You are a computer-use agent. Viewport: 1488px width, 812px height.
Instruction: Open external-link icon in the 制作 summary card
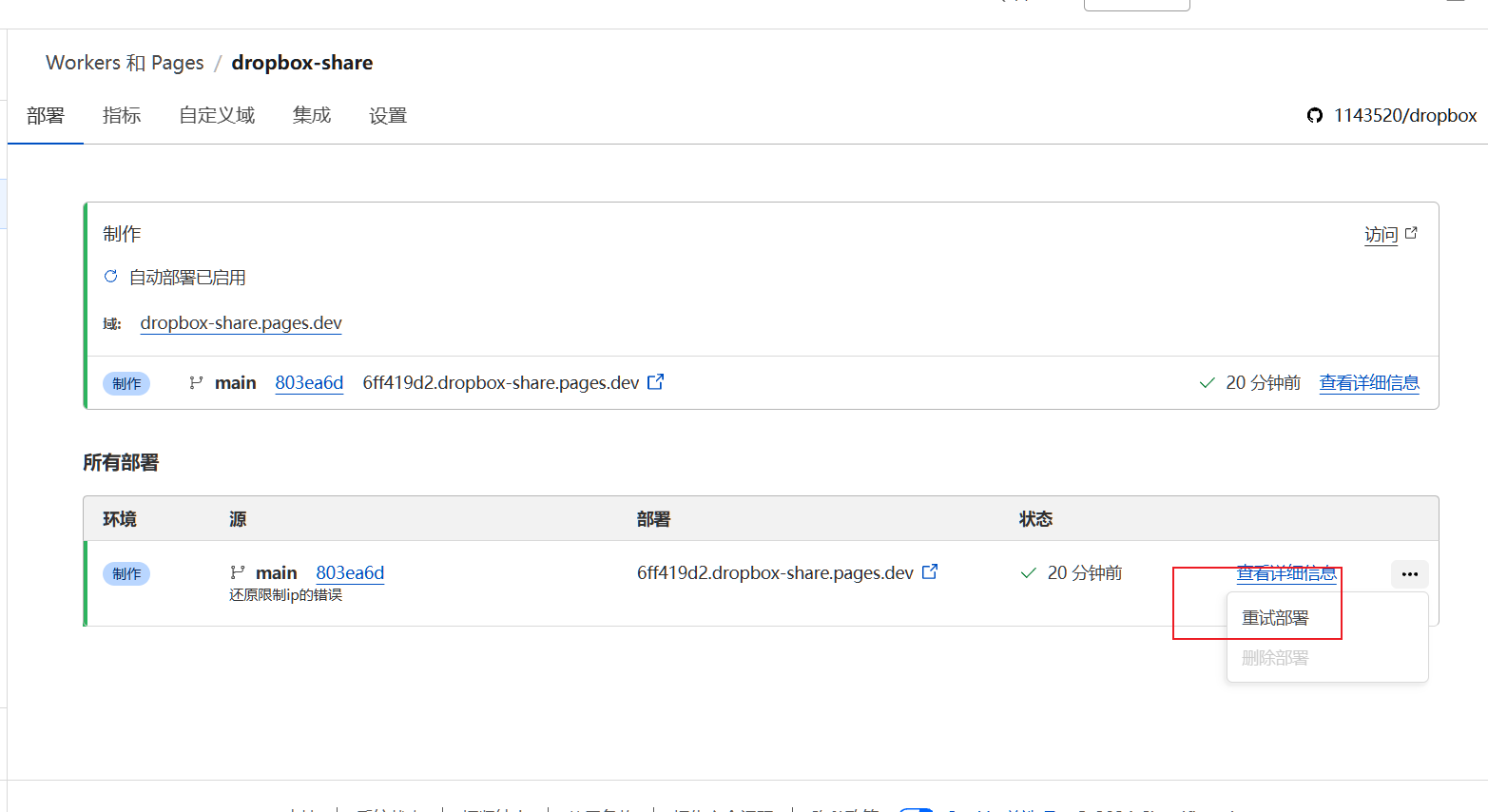pyautogui.click(x=655, y=382)
